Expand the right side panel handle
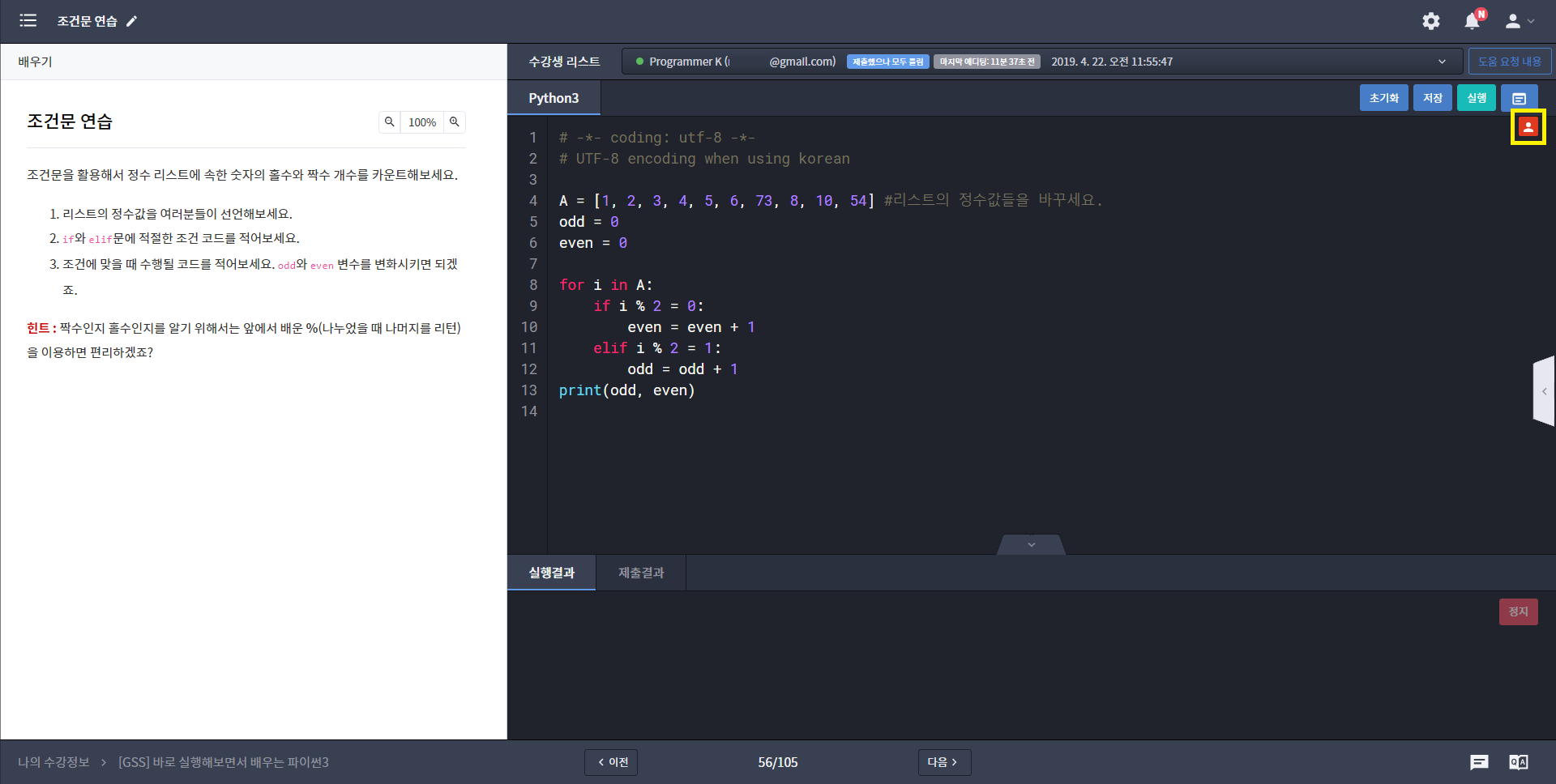This screenshot has width=1556, height=784. (1544, 391)
